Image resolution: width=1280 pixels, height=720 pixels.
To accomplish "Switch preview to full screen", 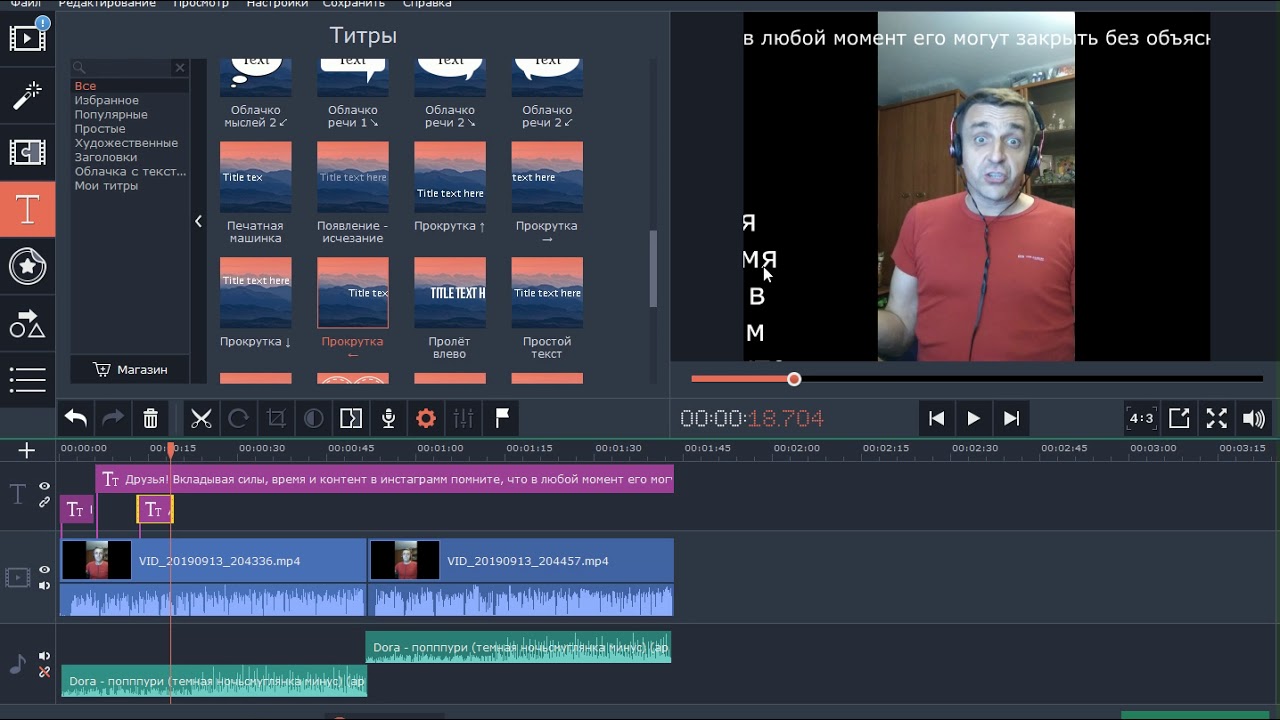I will click(x=1216, y=418).
